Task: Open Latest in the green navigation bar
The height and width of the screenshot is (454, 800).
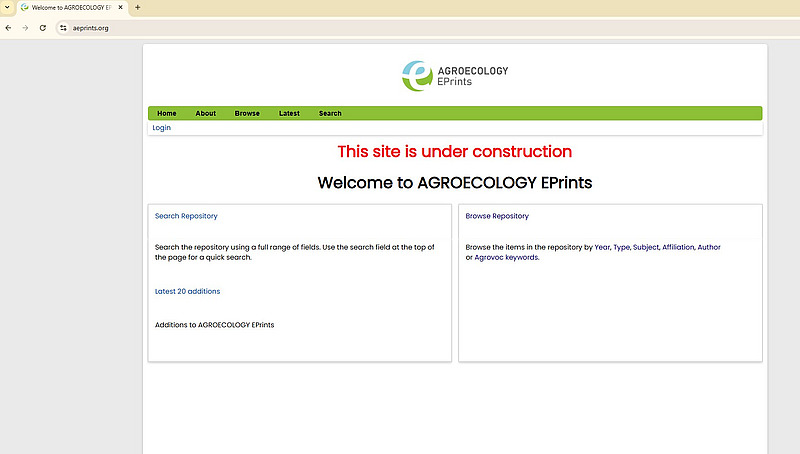Action: coord(289,113)
